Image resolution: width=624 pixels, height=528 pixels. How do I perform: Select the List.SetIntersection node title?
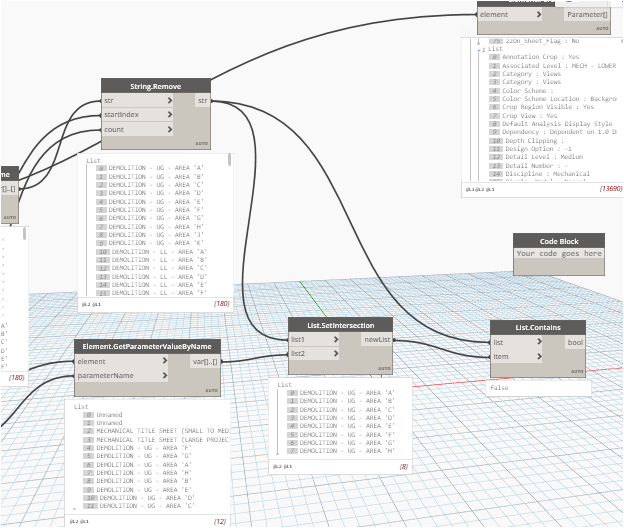pyautogui.click(x=341, y=325)
